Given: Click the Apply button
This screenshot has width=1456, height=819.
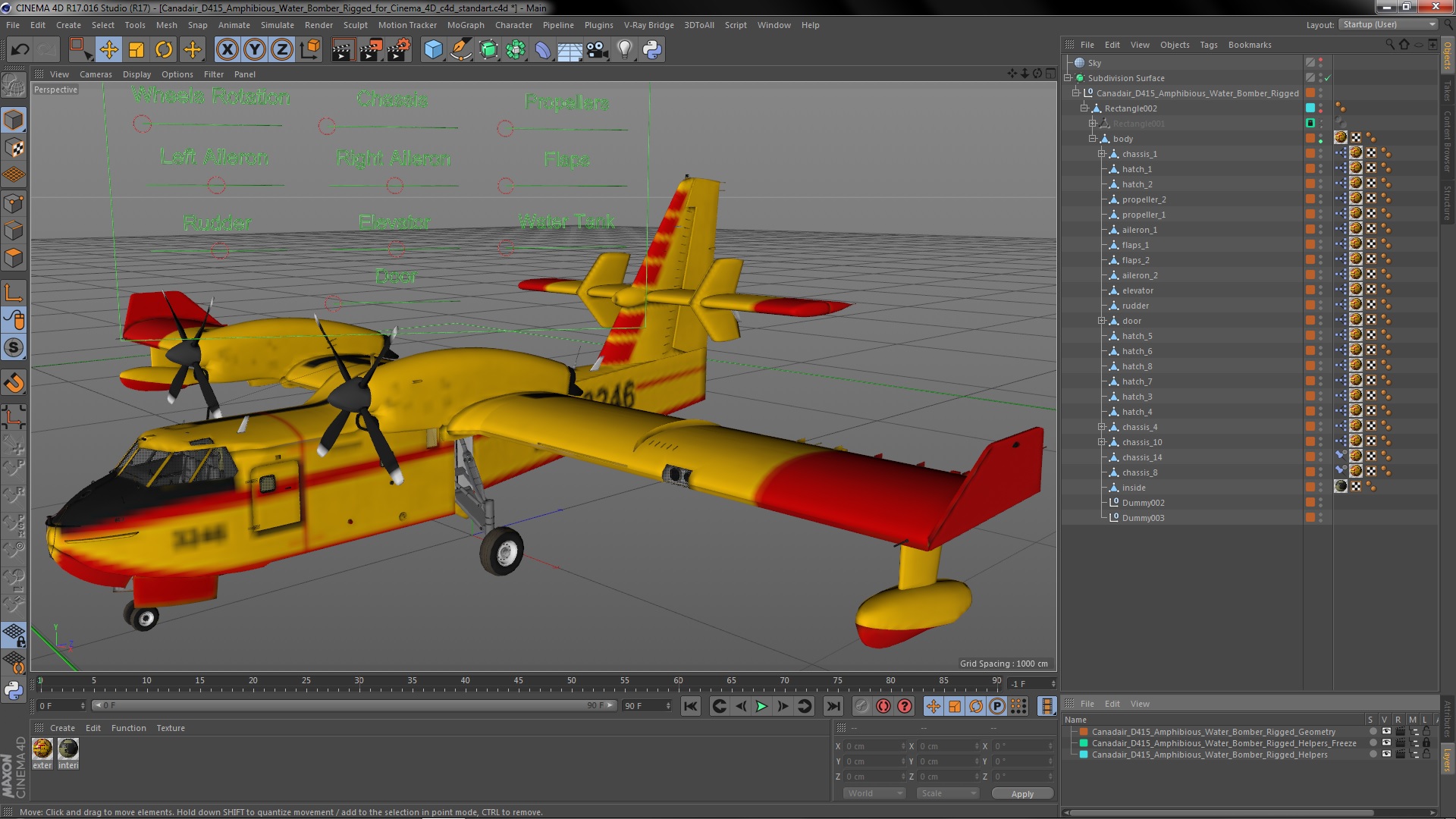Looking at the screenshot, I should (x=1022, y=794).
